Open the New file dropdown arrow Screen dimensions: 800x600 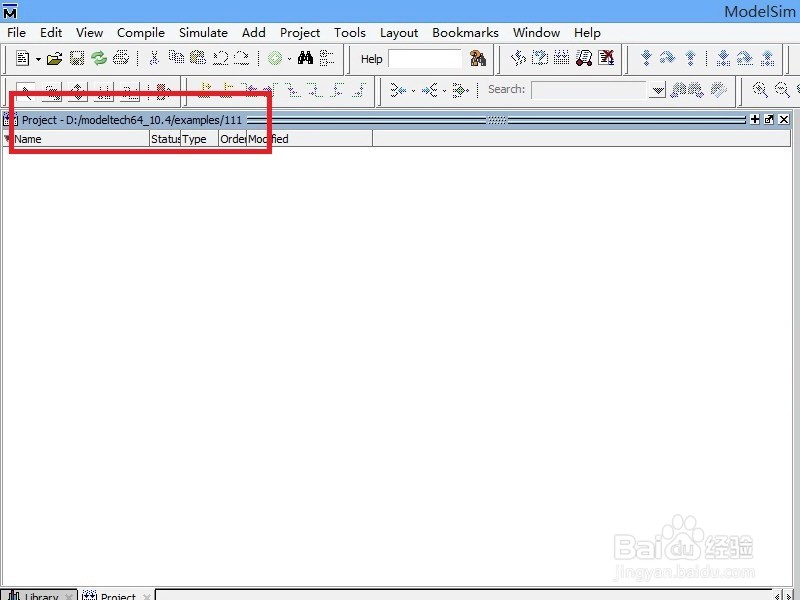click(x=38, y=59)
